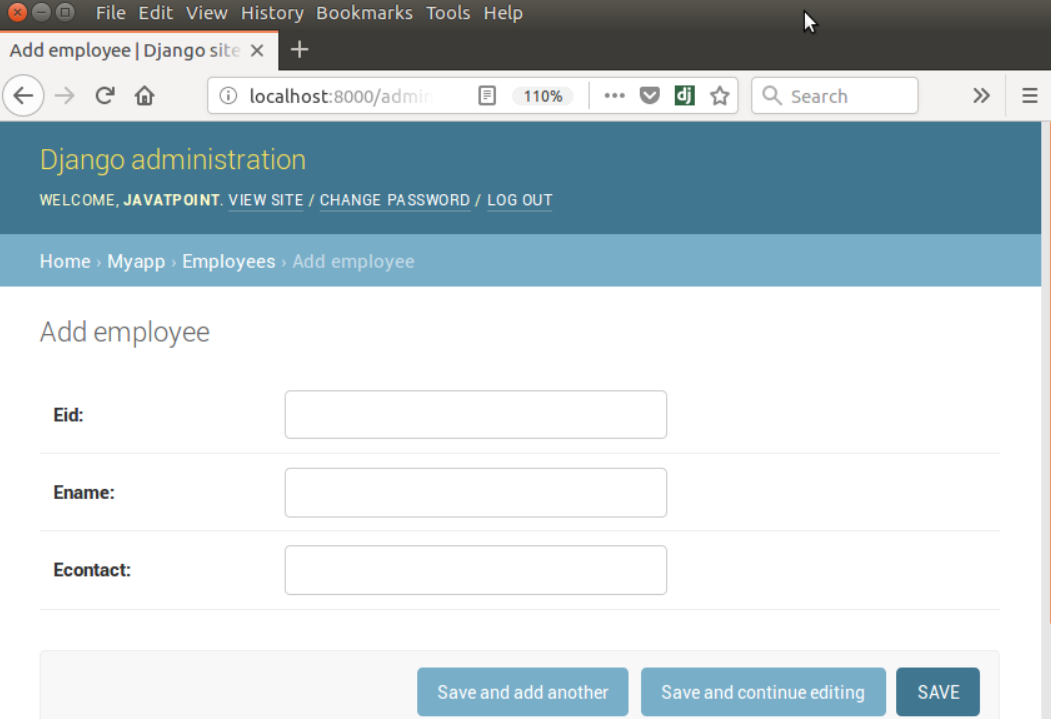Open Employees breadcrumb link
1051x719 pixels.
point(229,261)
